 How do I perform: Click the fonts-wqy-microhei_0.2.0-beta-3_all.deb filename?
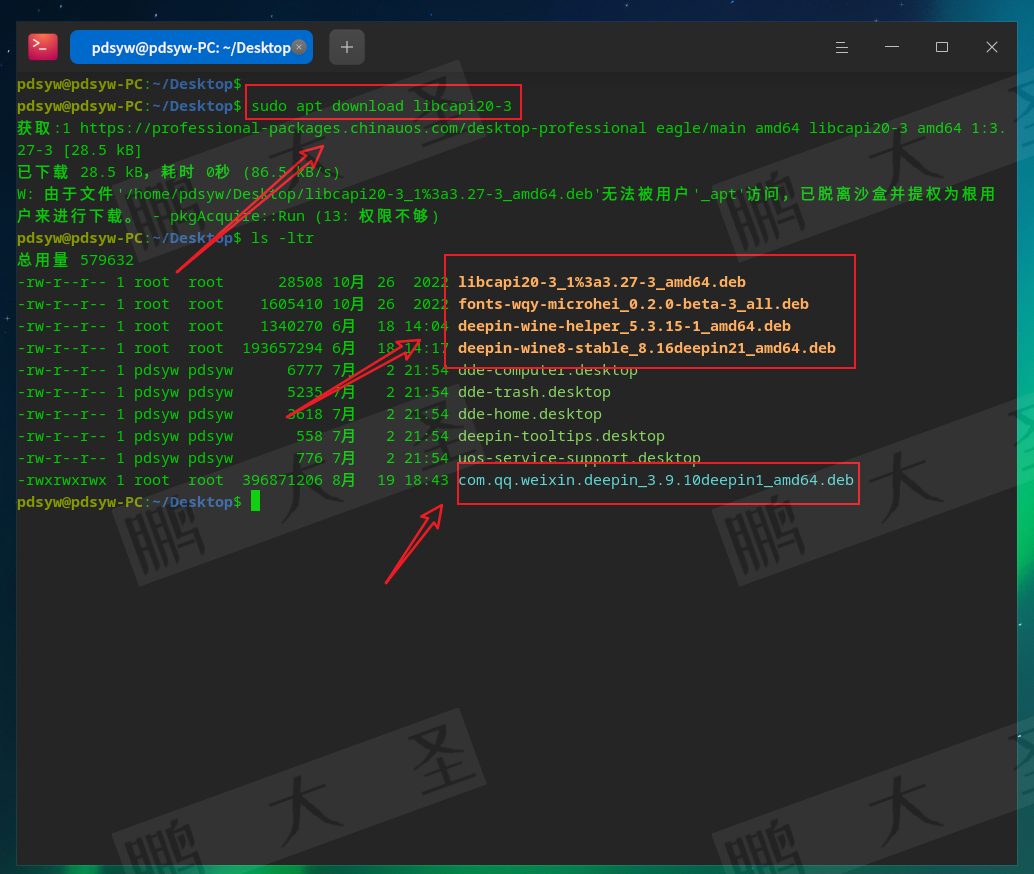[633, 304]
